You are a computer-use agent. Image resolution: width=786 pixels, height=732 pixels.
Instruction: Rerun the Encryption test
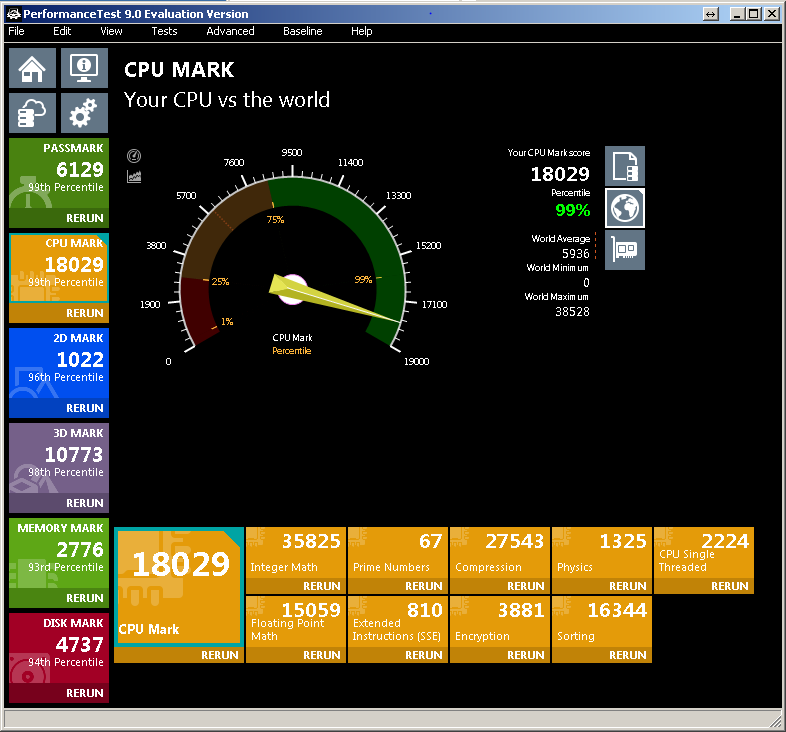500,655
